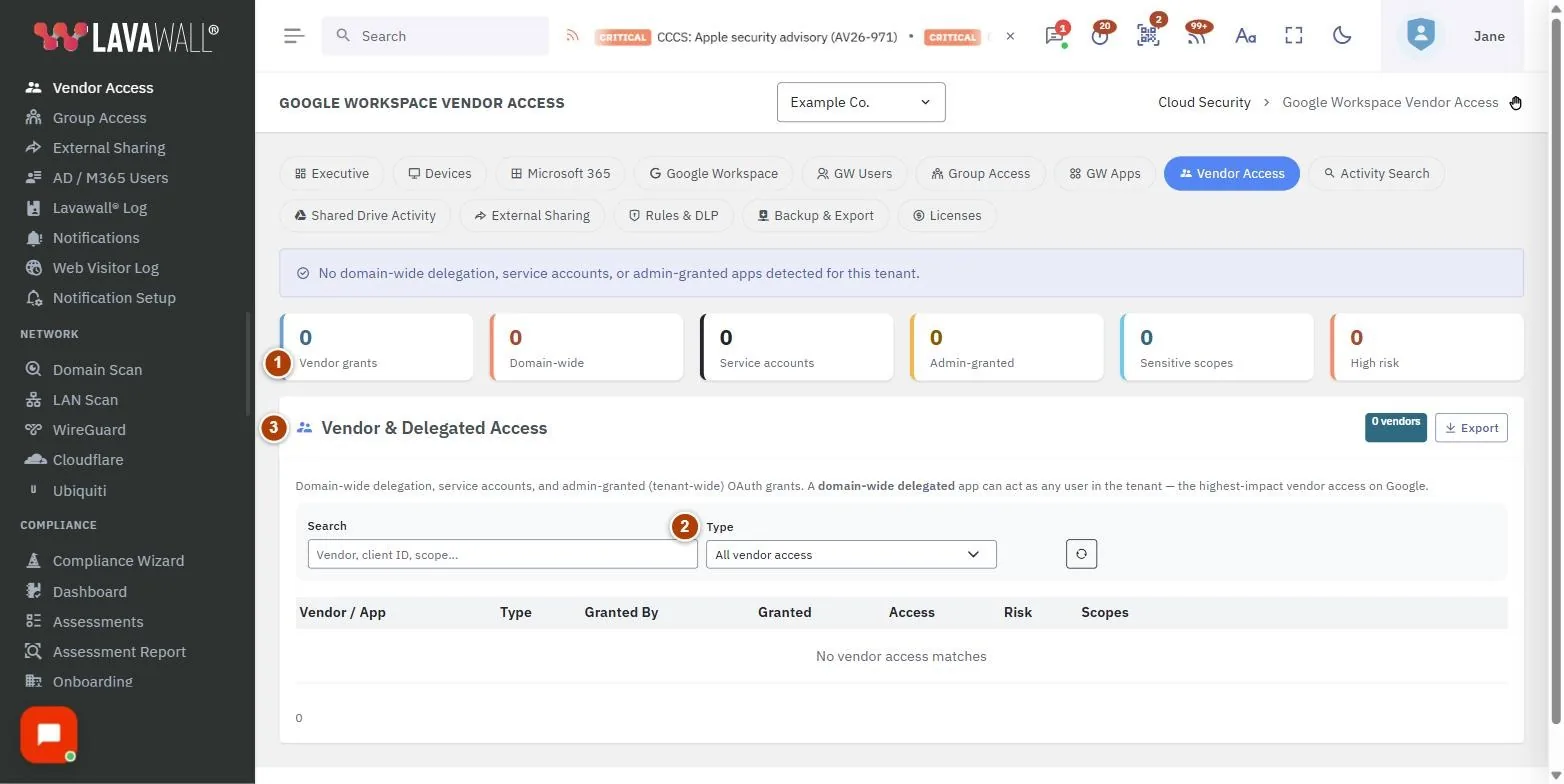The height and width of the screenshot is (784, 1564).
Task: Open Onboarding in the sidebar
Action: (x=92, y=682)
